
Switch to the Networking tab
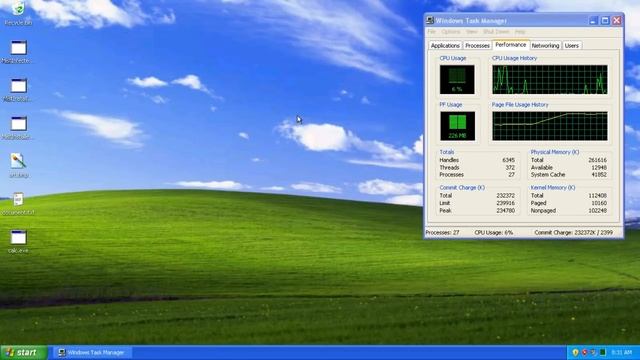coord(545,46)
